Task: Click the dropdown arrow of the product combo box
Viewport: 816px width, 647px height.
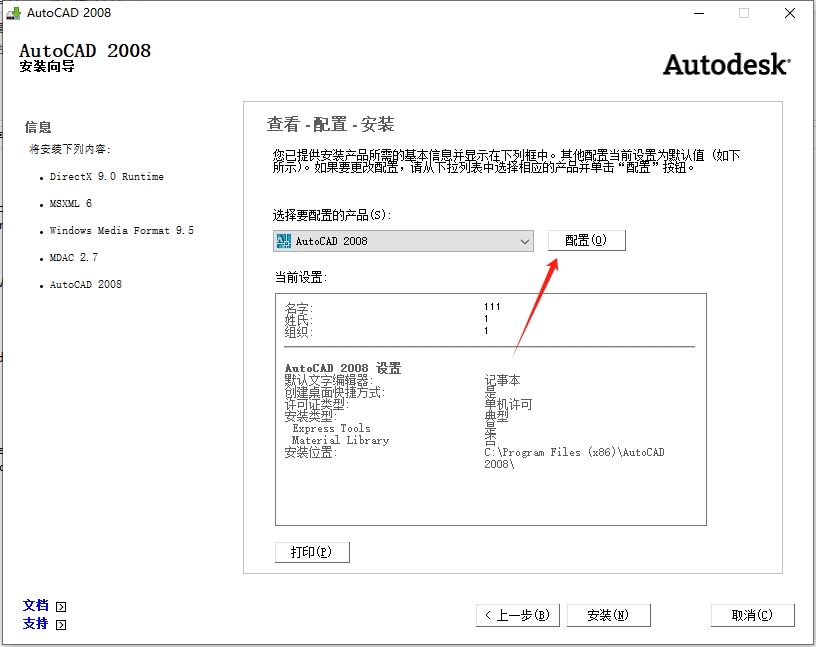Action: [523, 240]
